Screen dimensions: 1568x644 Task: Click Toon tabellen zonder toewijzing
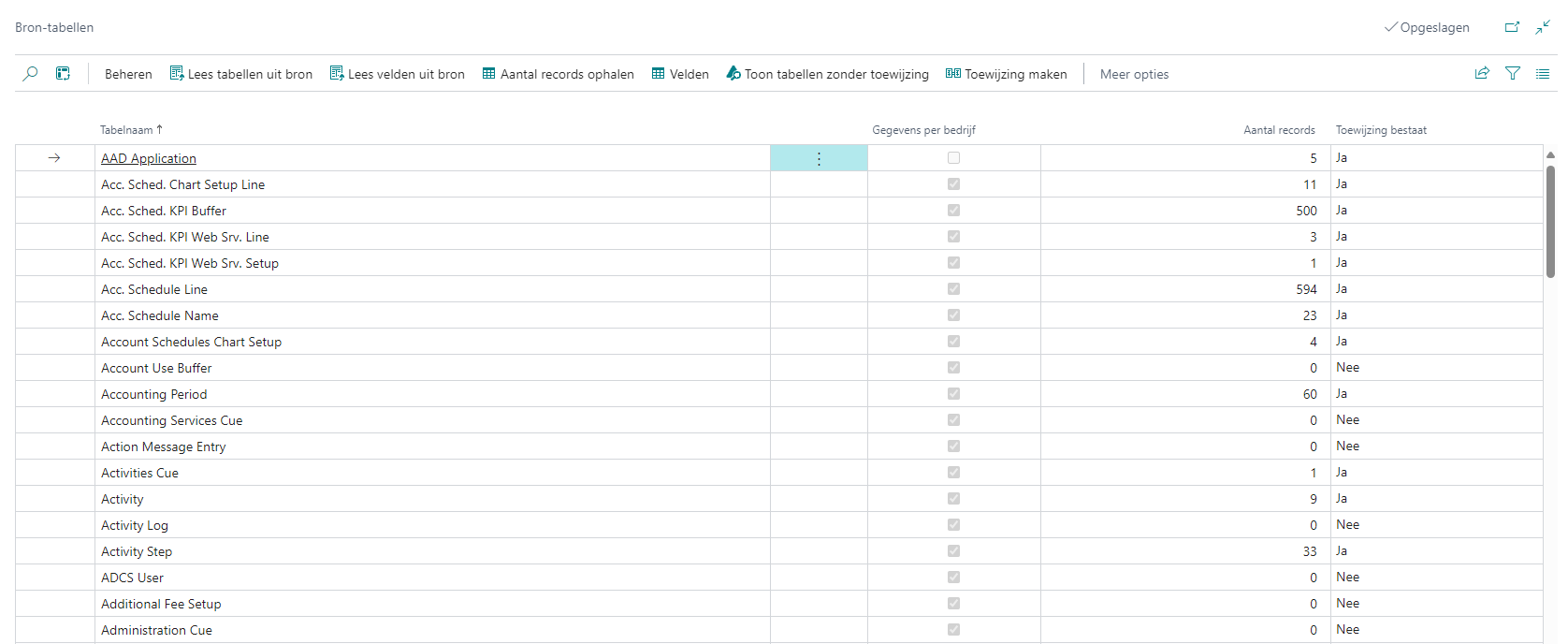(827, 74)
